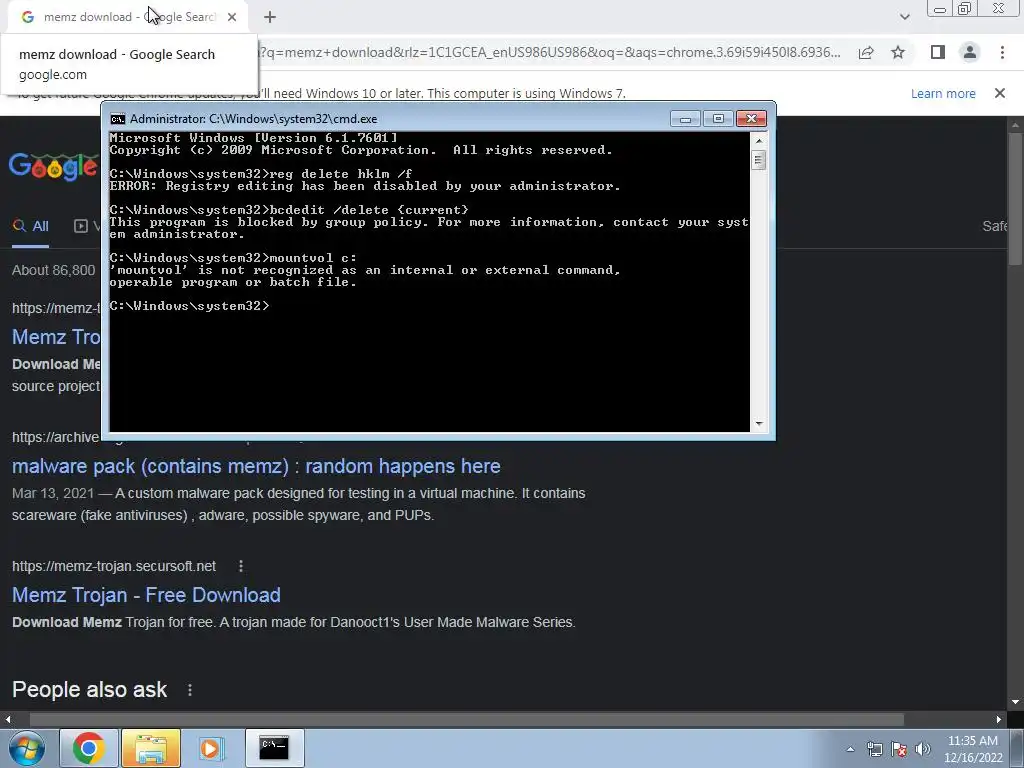Dismiss the Windows 7 update notice
This screenshot has height=768, width=1024.
point(1000,93)
